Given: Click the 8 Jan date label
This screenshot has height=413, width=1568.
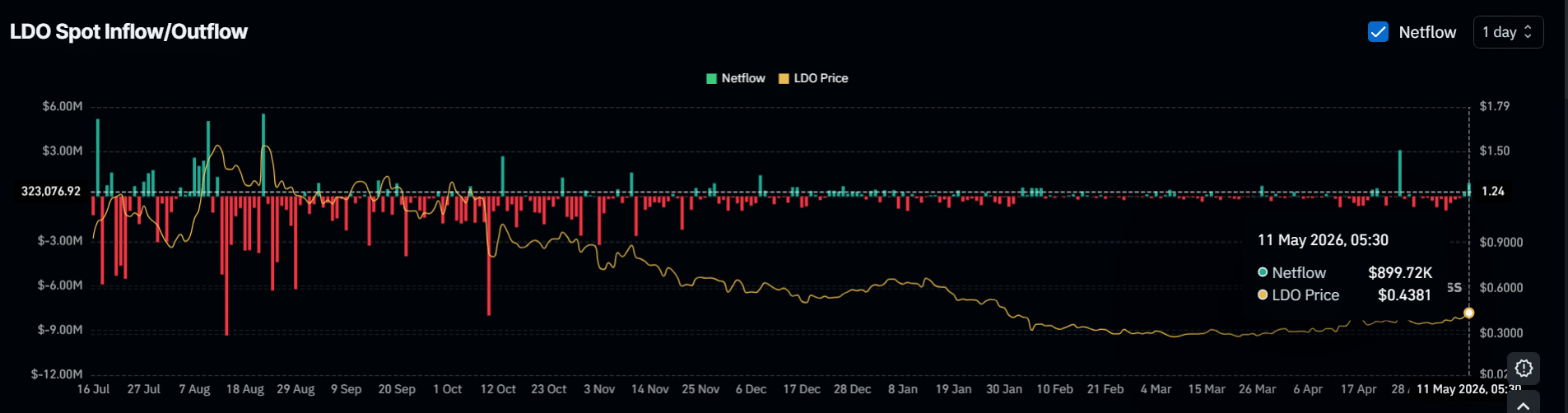Looking at the screenshot, I should (903, 389).
